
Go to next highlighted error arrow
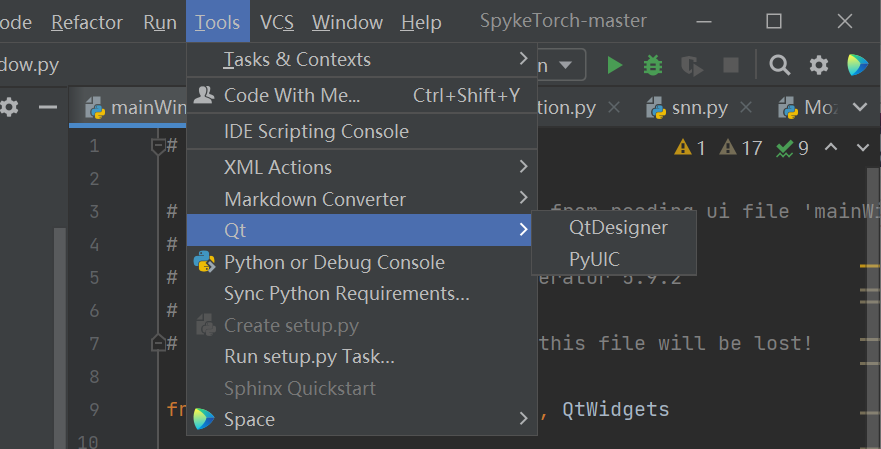863,148
